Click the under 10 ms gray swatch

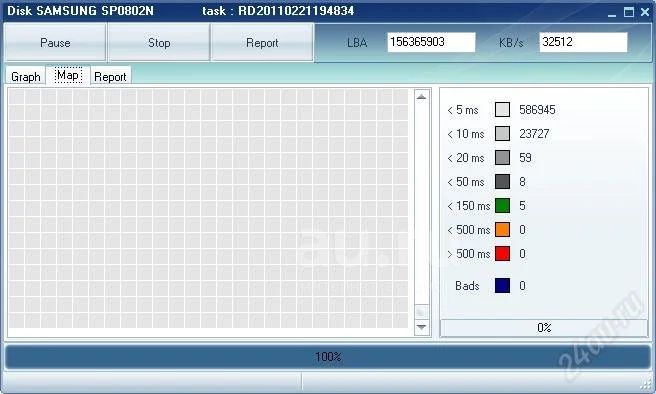tap(502, 134)
